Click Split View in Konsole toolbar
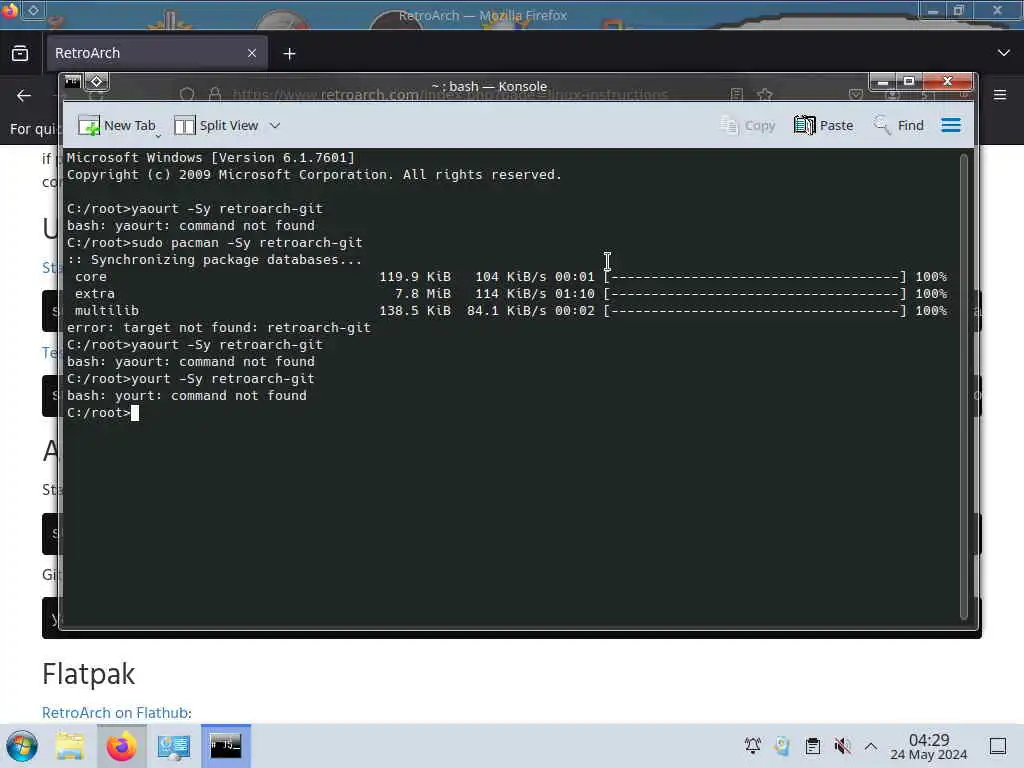The image size is (1024, 768). pos(216,125)
